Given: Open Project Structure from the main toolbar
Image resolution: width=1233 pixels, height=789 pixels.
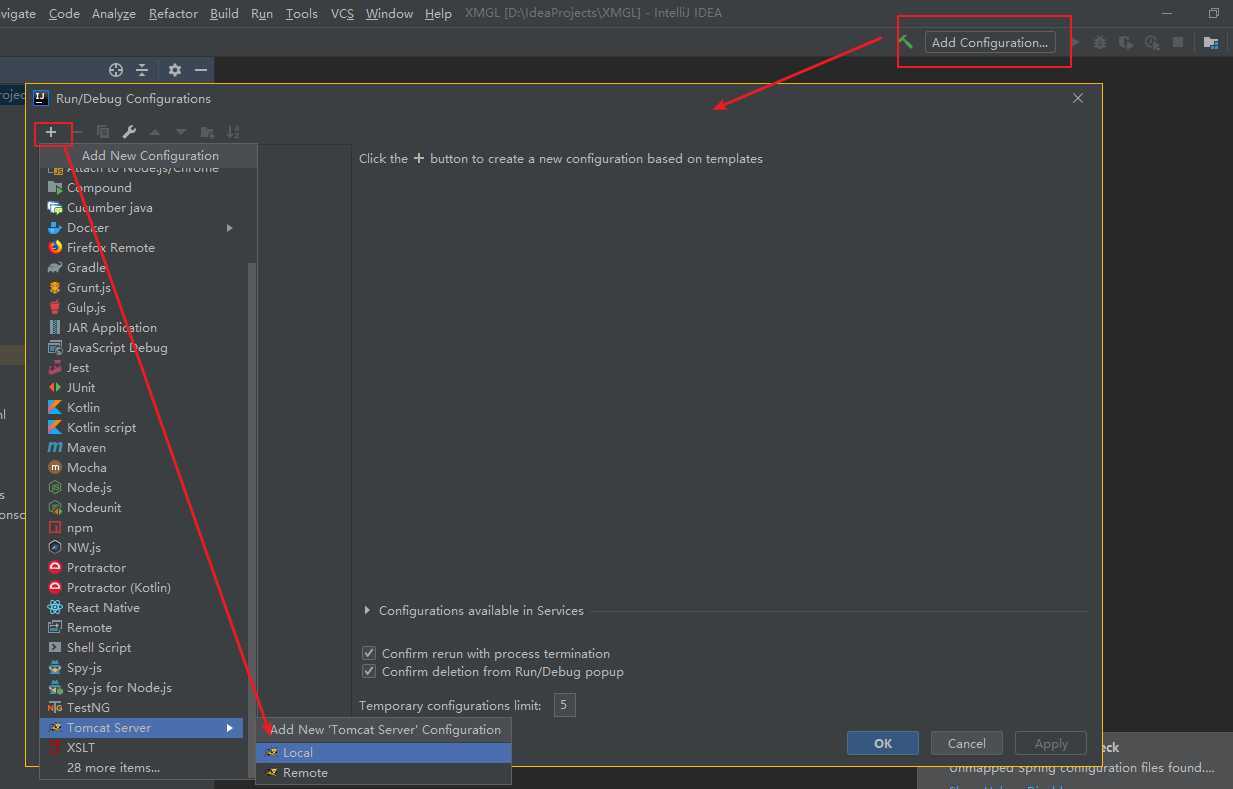Looking at the screenshot, I should click(1210, 43).
